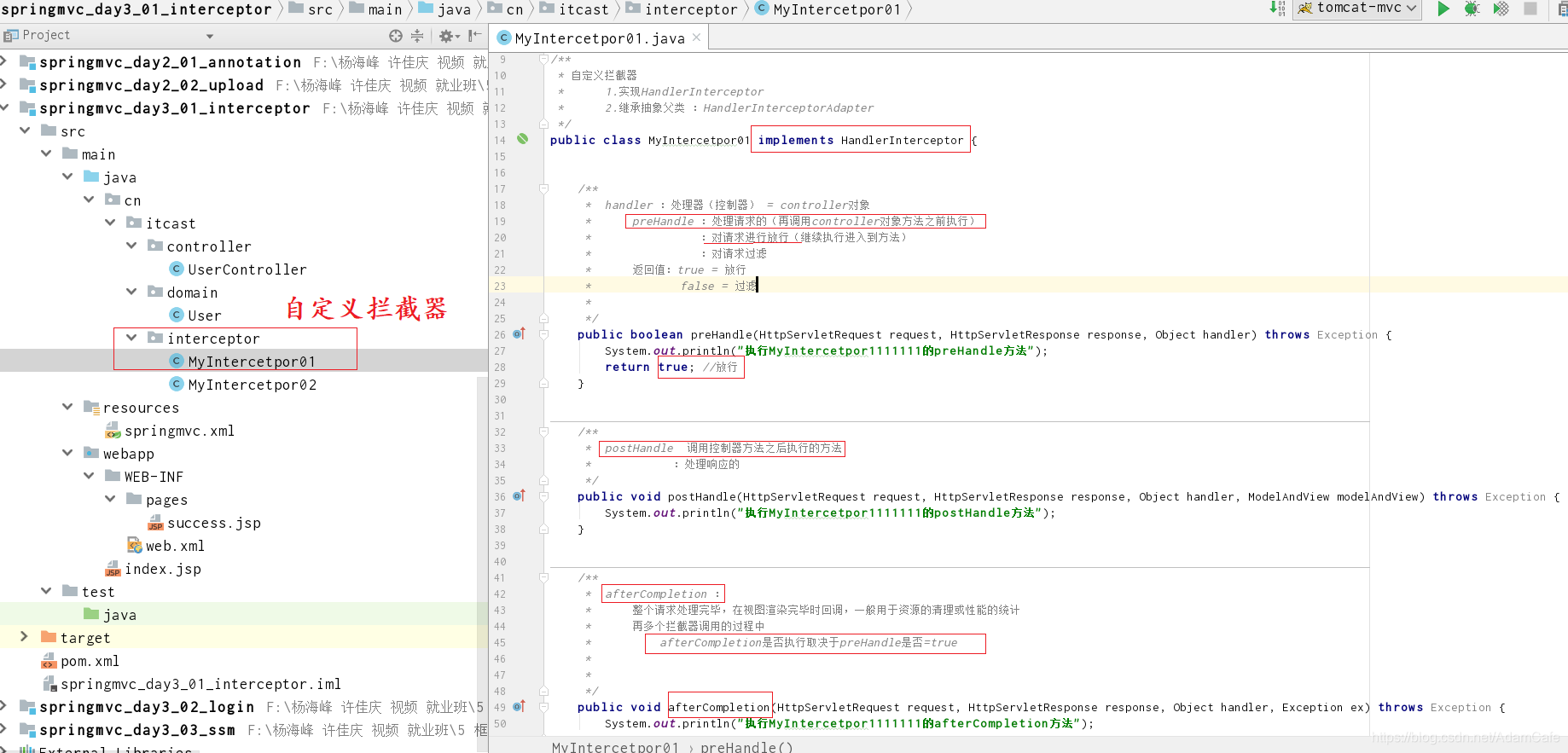Image resolution: width=1568 pixels, height=753 pixels.
Task: Collapse the interceptor package node
Action: (x=131, y=338)
